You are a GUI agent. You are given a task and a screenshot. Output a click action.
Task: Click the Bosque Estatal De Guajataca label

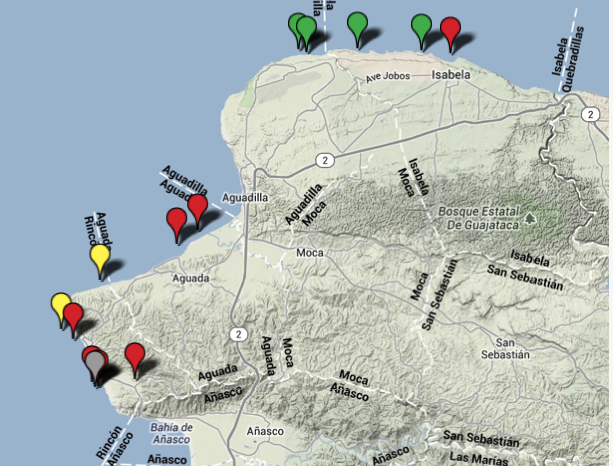coord(475,219)
